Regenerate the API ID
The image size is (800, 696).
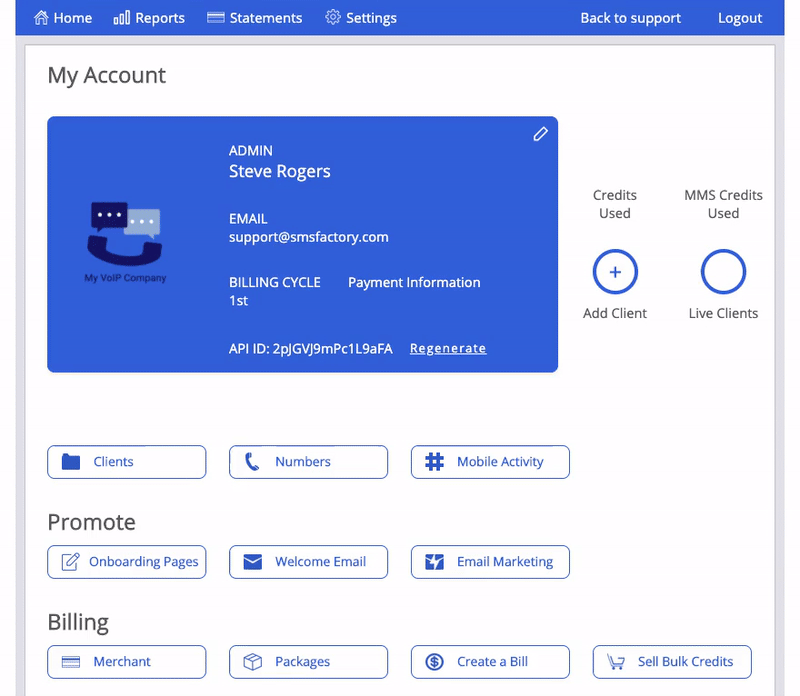[448, 349]
